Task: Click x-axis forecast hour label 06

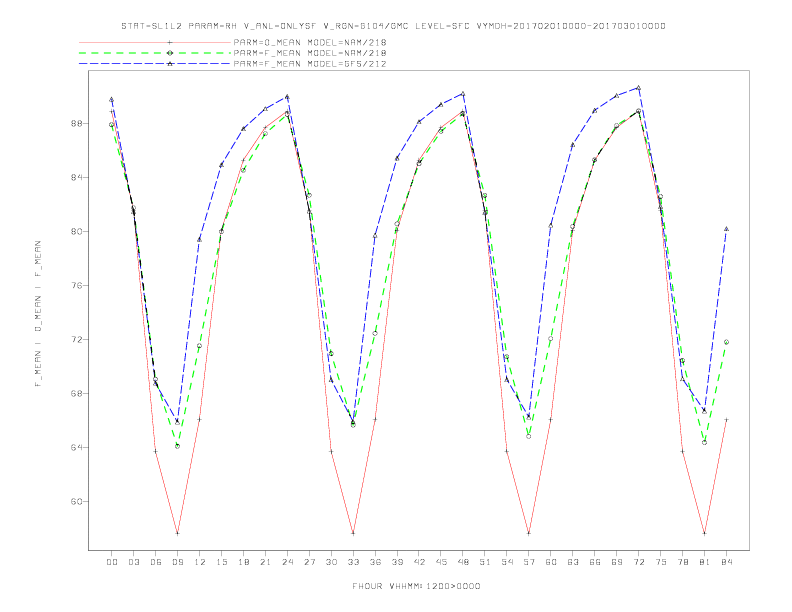Action: tap(156, 562)
